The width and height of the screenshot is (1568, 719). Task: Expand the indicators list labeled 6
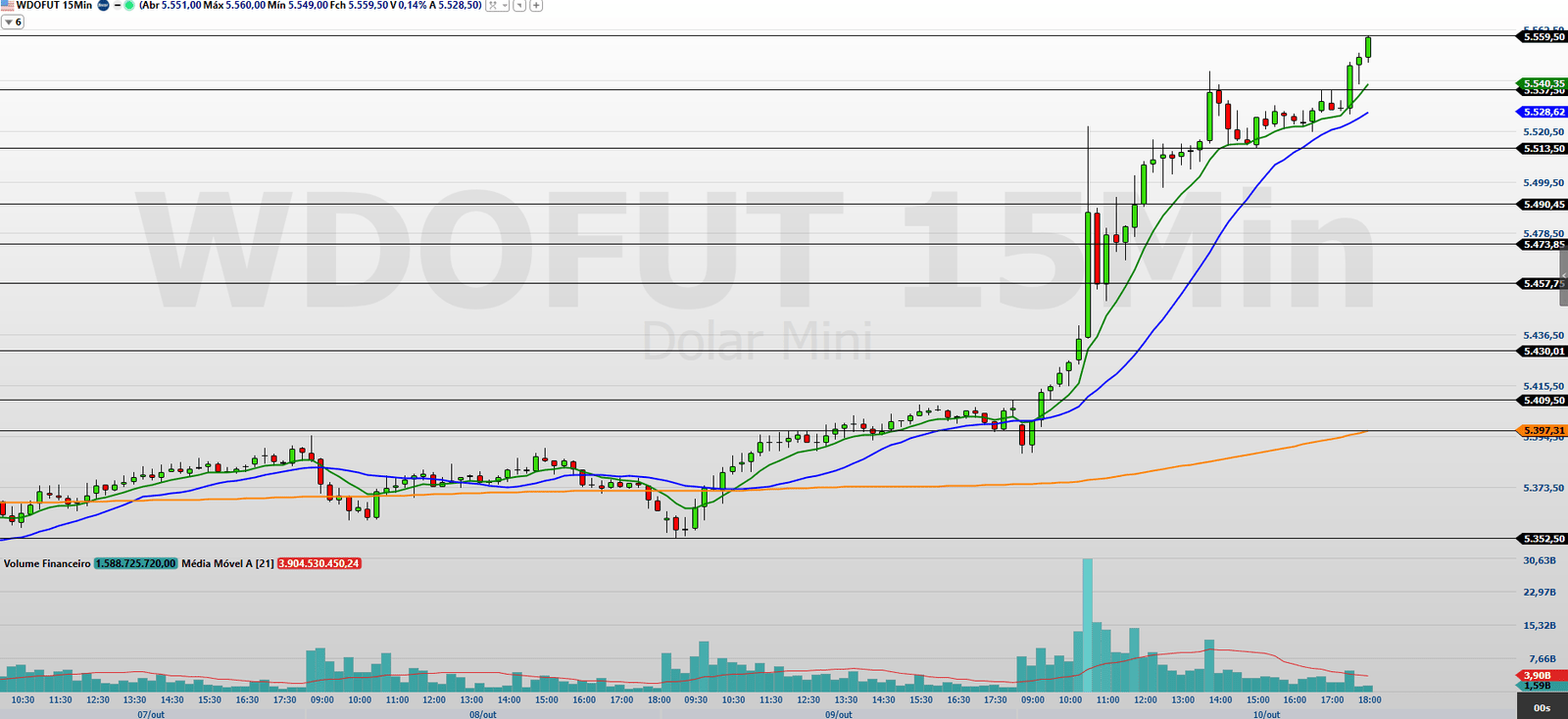click(x=13, y=22)
